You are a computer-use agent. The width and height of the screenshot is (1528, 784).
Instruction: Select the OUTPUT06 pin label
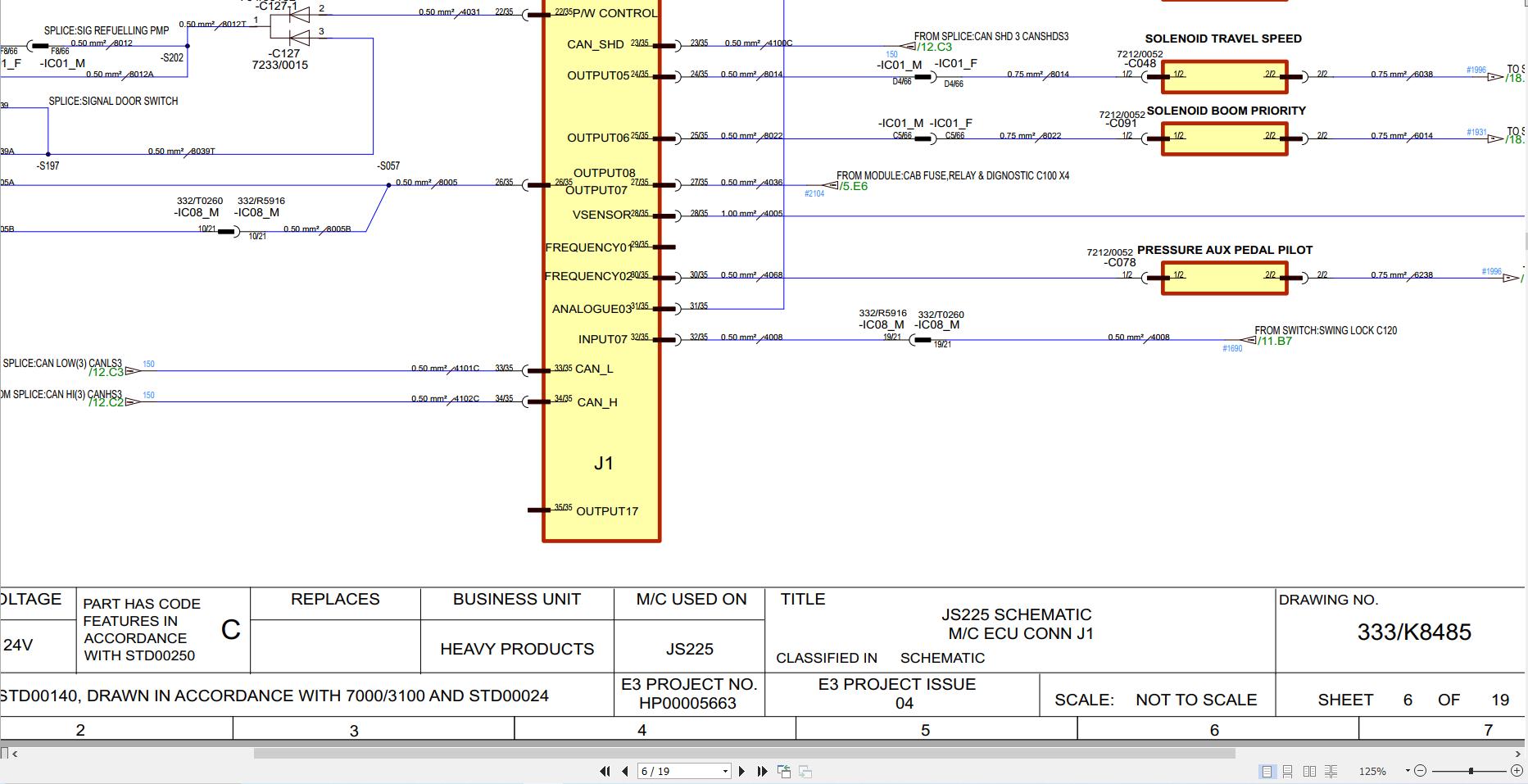pos(598,138)
